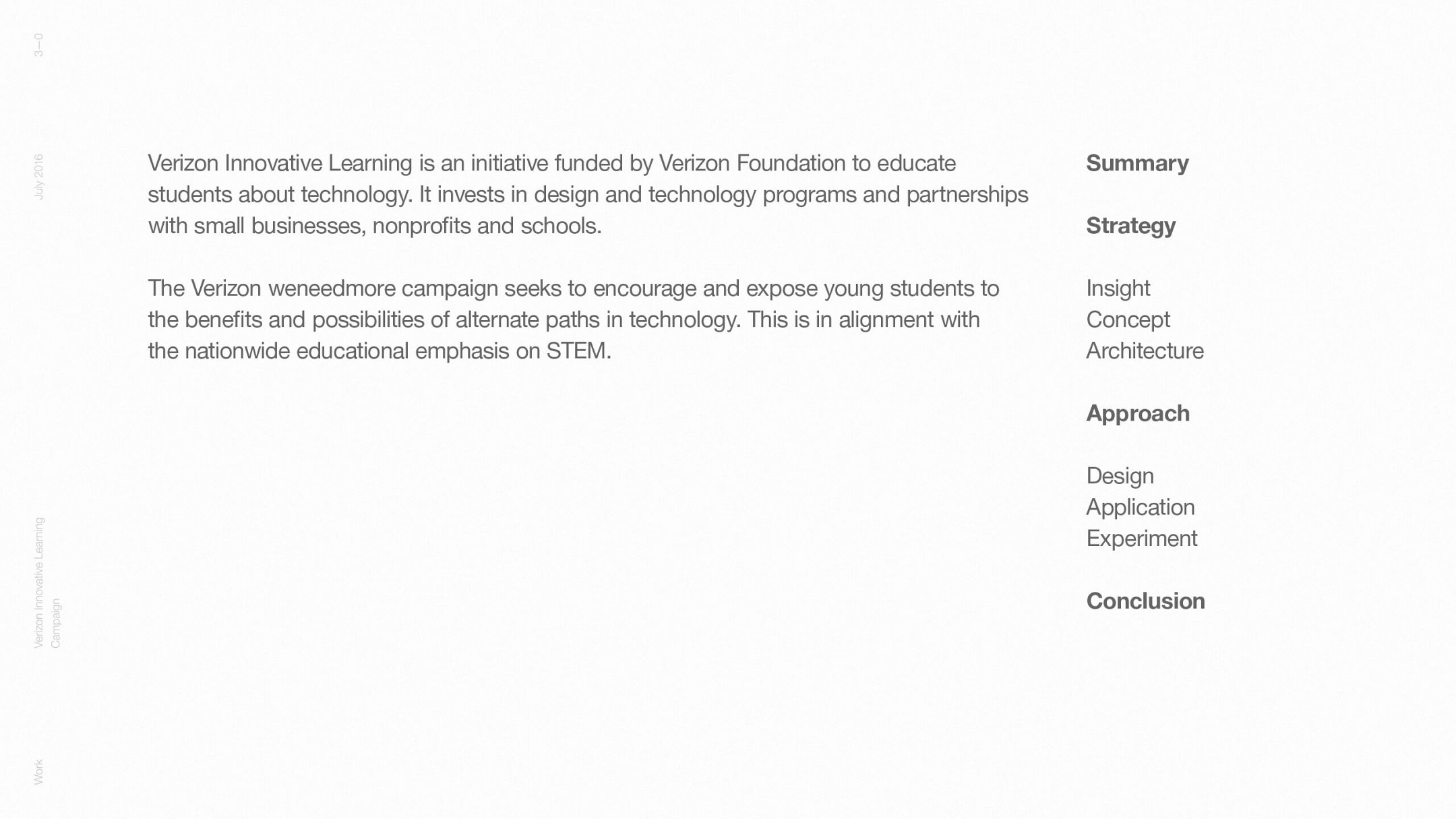
Task: Click the word STEM in the body text
Action: click(x=578, y=351)
